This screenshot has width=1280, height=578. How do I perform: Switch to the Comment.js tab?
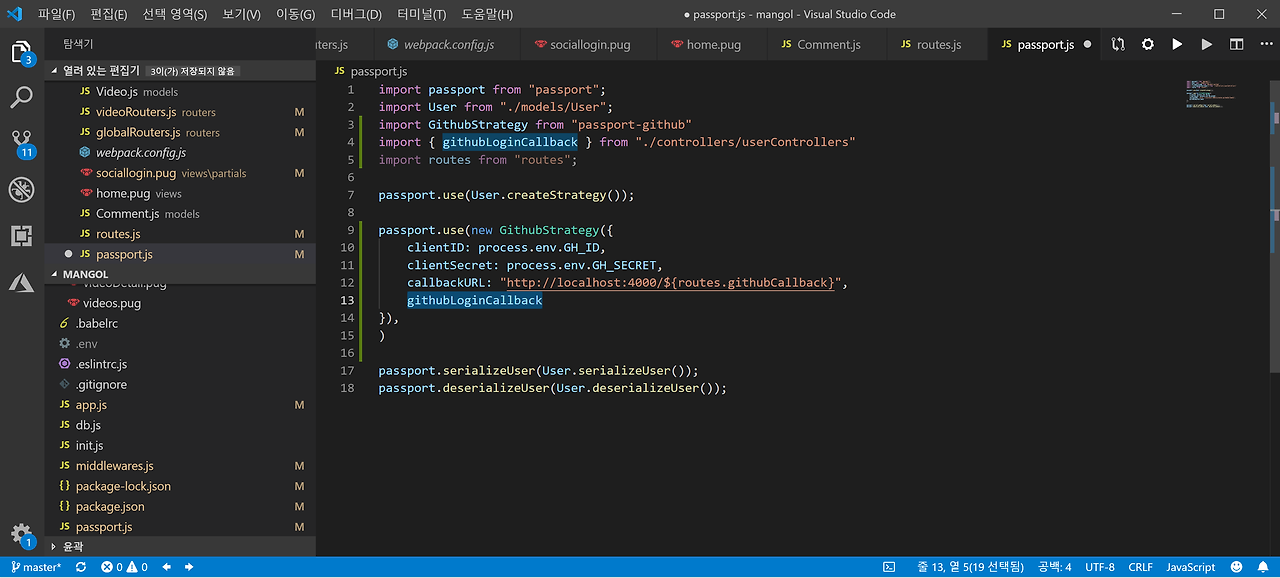coord(827,45)
